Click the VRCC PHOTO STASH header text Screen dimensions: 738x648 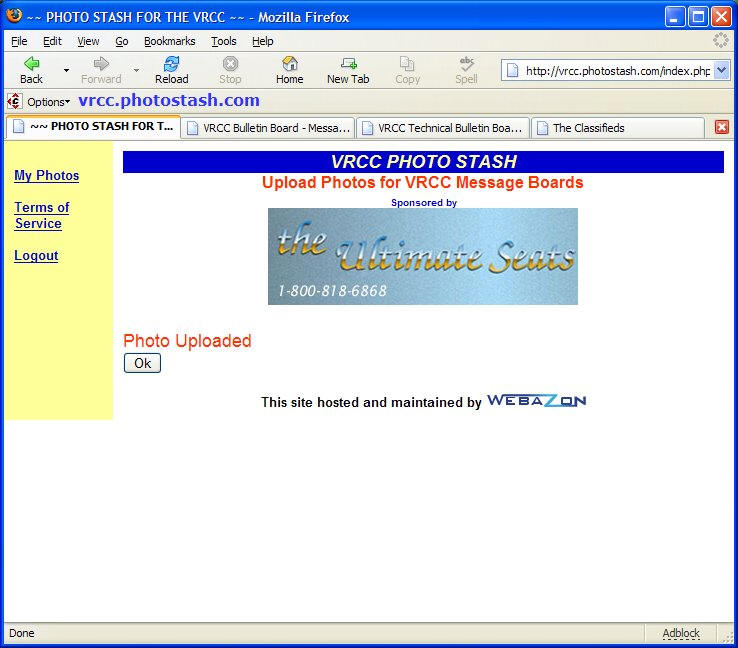tap(424, 162)
